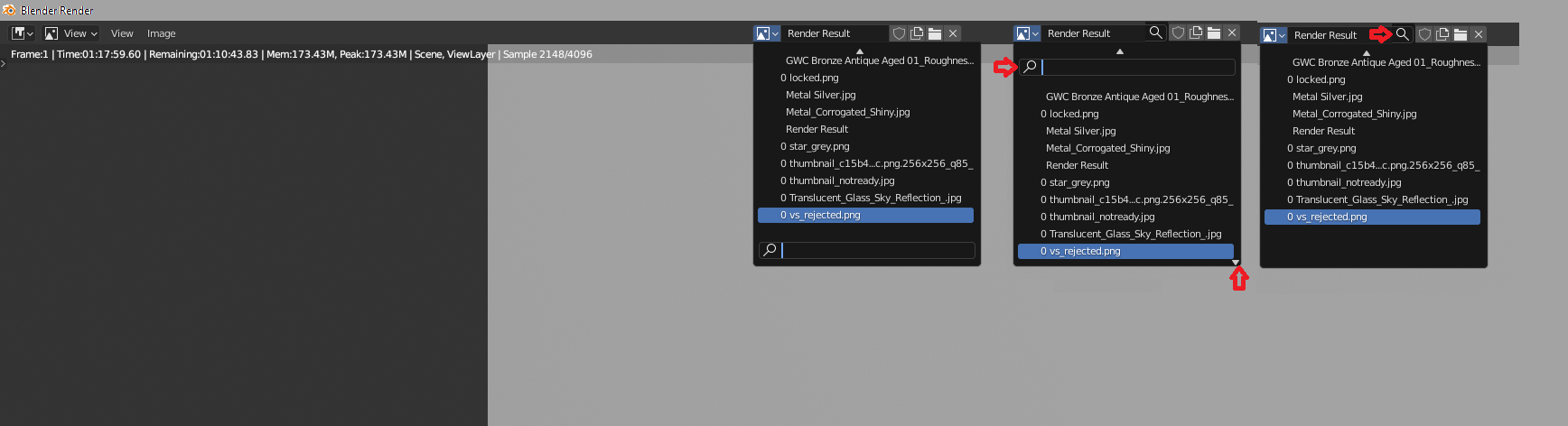Click the scroll-down triangle at the middle list's corner
This screenshot has width=1568, height=426.
[x=1236, y=263]
